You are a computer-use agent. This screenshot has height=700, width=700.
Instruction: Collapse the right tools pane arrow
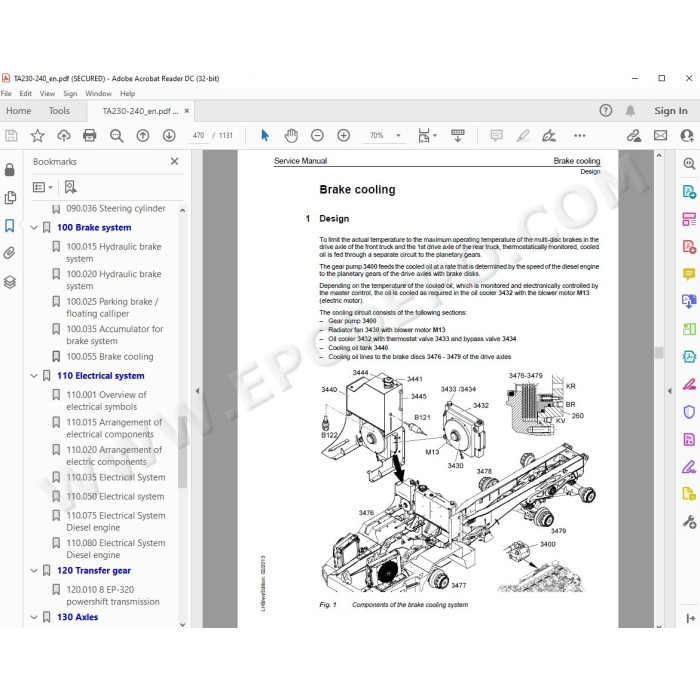coord(669,391)
